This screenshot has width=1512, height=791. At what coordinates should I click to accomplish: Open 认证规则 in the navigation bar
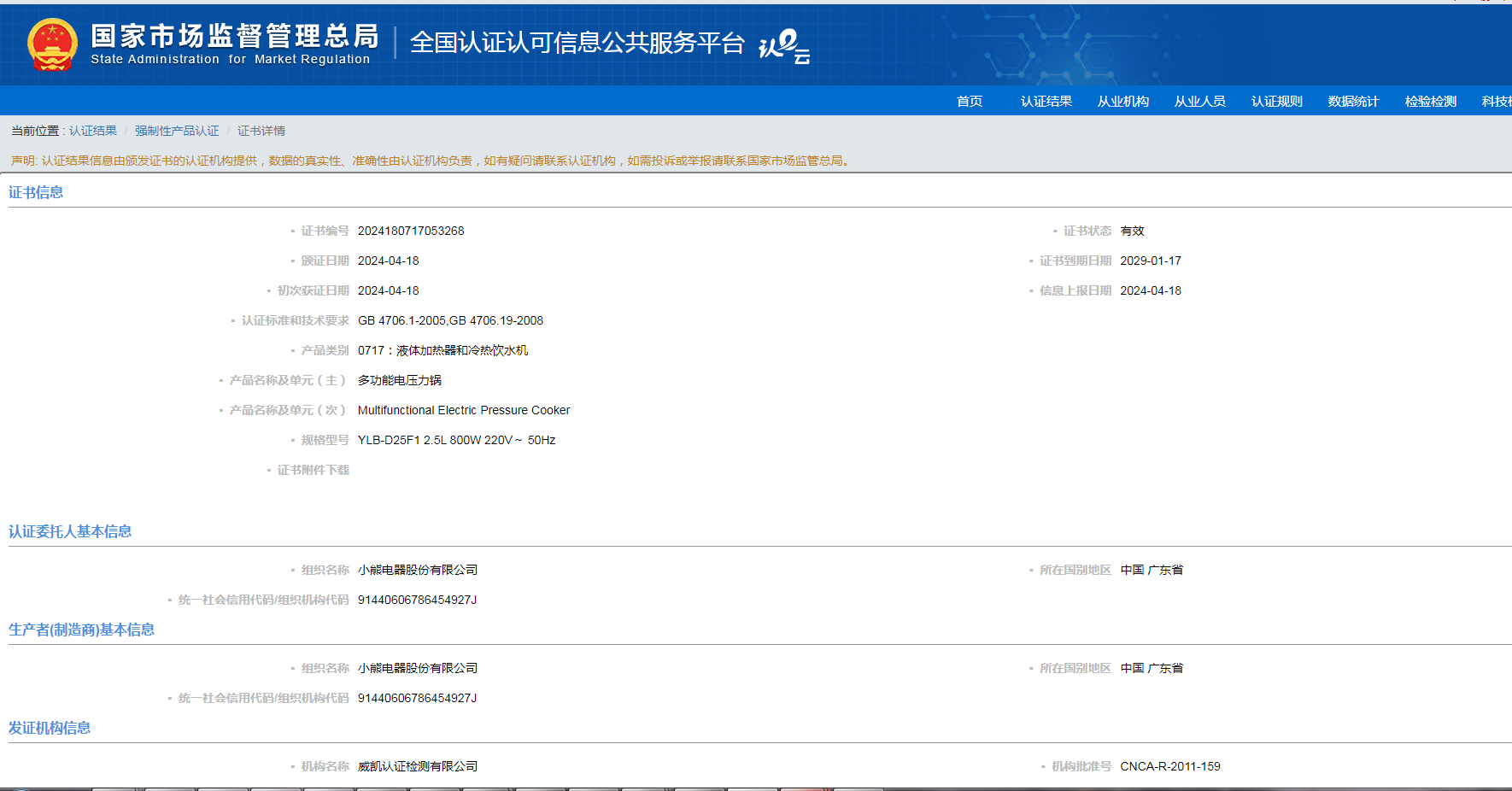pos(1277,102)
